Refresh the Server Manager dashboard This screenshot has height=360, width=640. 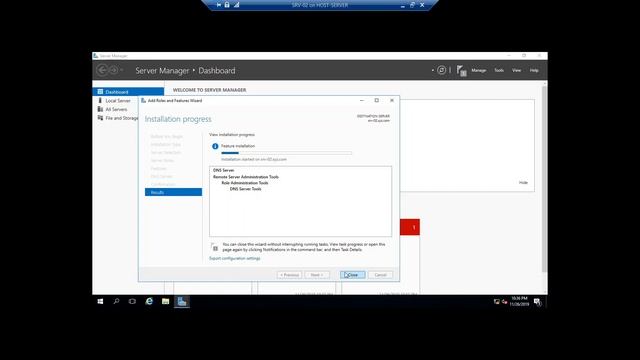click(442, 70)
